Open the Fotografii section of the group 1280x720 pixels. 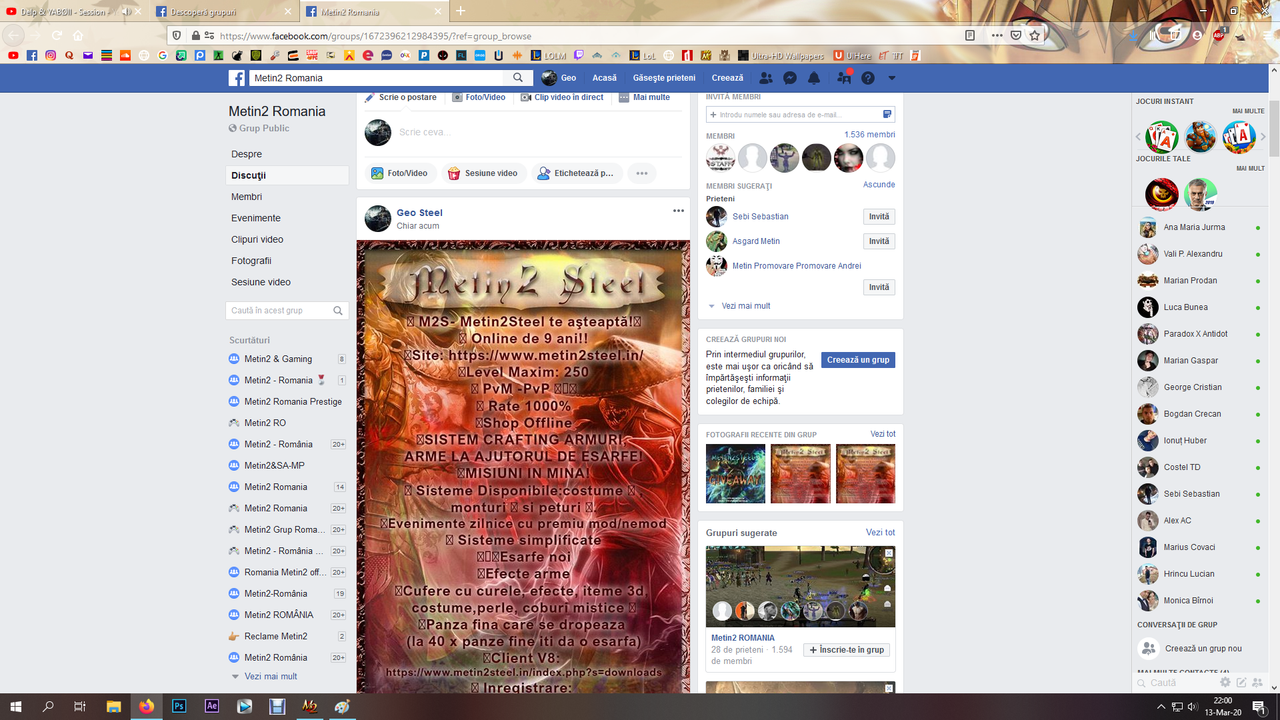pos(251,261)
